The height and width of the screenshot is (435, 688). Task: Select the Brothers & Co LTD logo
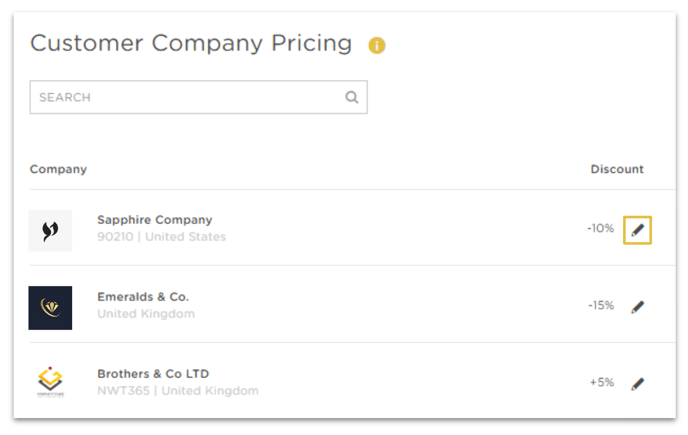click(50, 382)
